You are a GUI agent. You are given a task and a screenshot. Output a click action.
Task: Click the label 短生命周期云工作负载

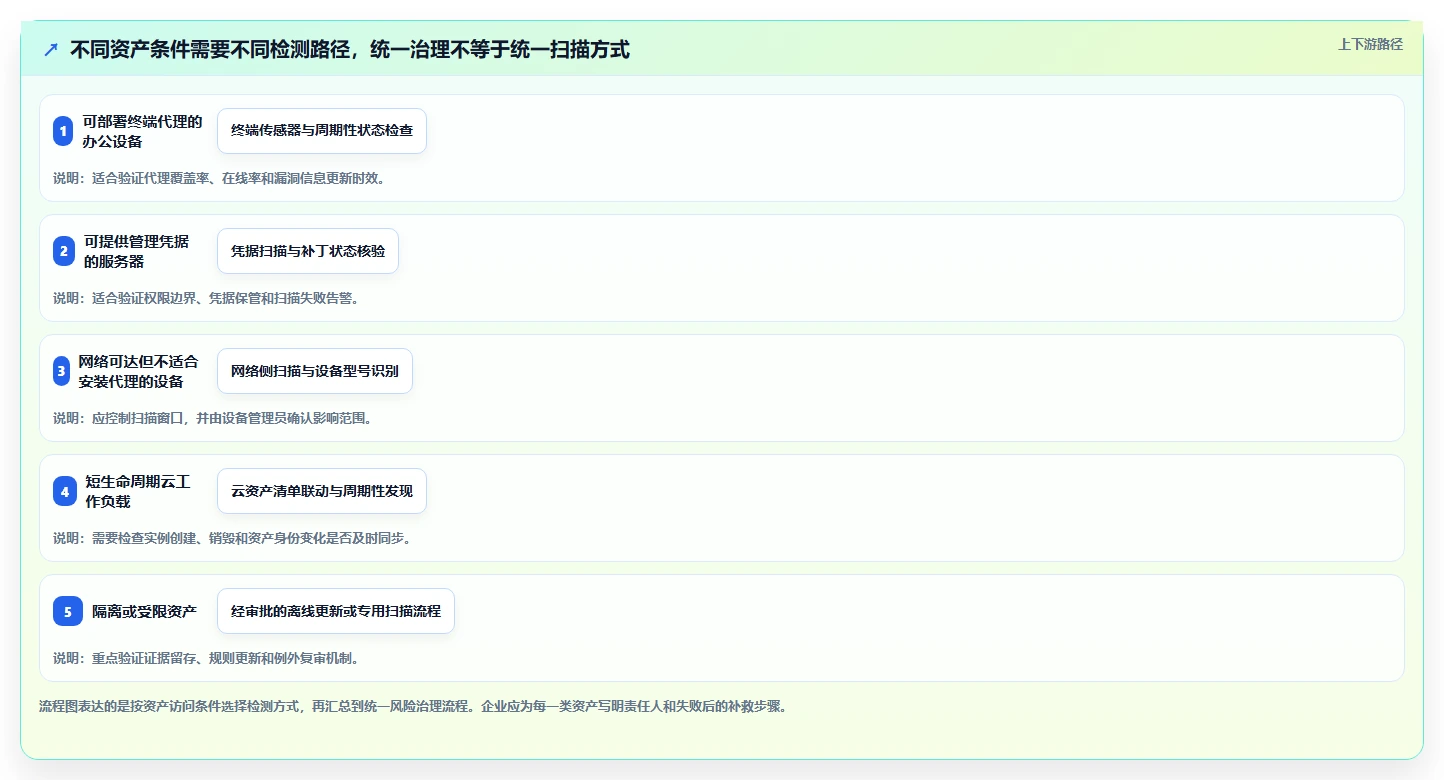138,491
